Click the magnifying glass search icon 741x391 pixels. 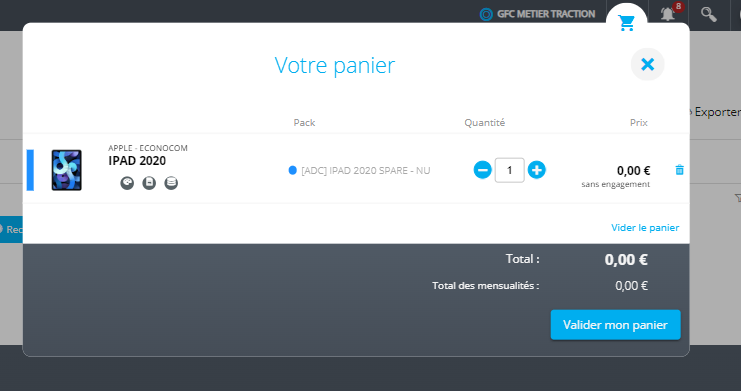pyautogui.click(x=708, y=14)
